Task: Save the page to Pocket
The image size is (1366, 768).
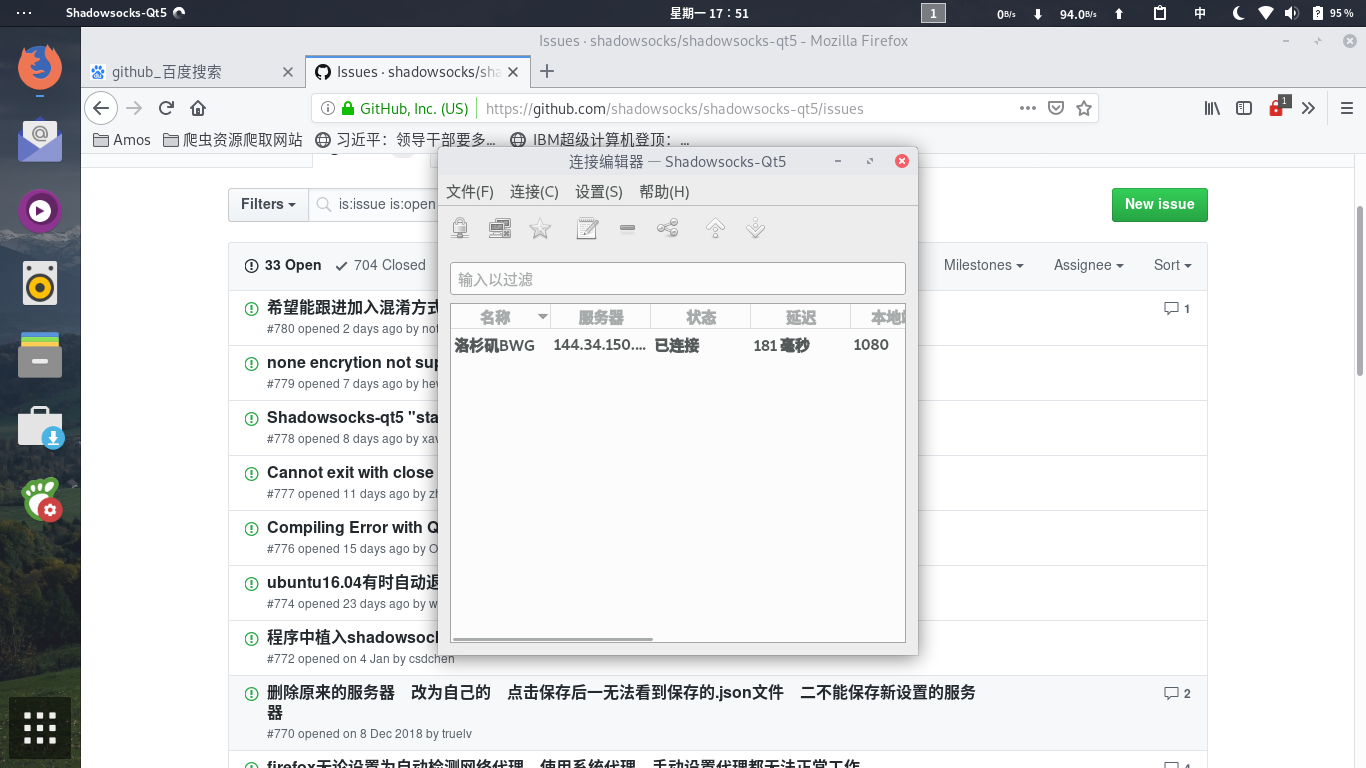Action: 1056,108
